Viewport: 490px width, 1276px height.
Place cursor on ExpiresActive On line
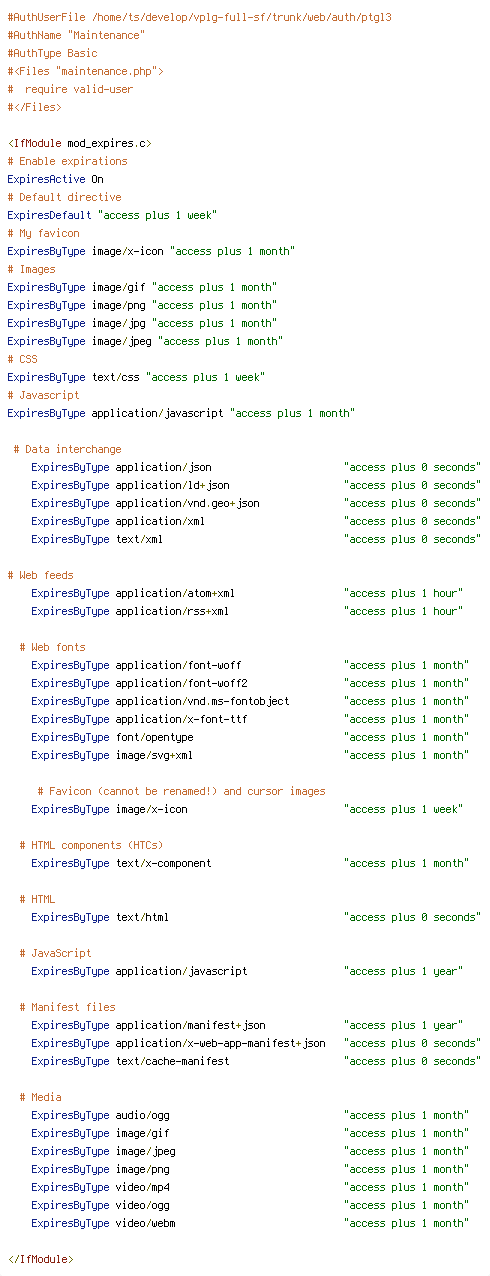click(x=55, y=180)
